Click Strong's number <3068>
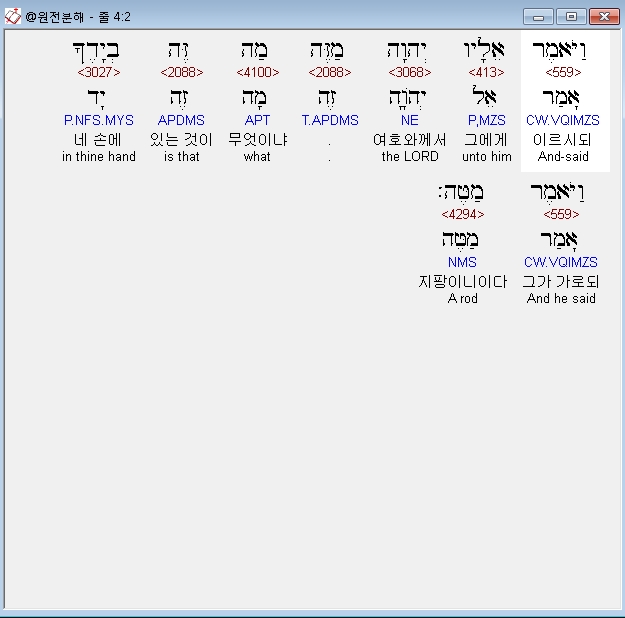Image resolution: width=625 pixels, height=618 pixels. (x=410, y=72)
